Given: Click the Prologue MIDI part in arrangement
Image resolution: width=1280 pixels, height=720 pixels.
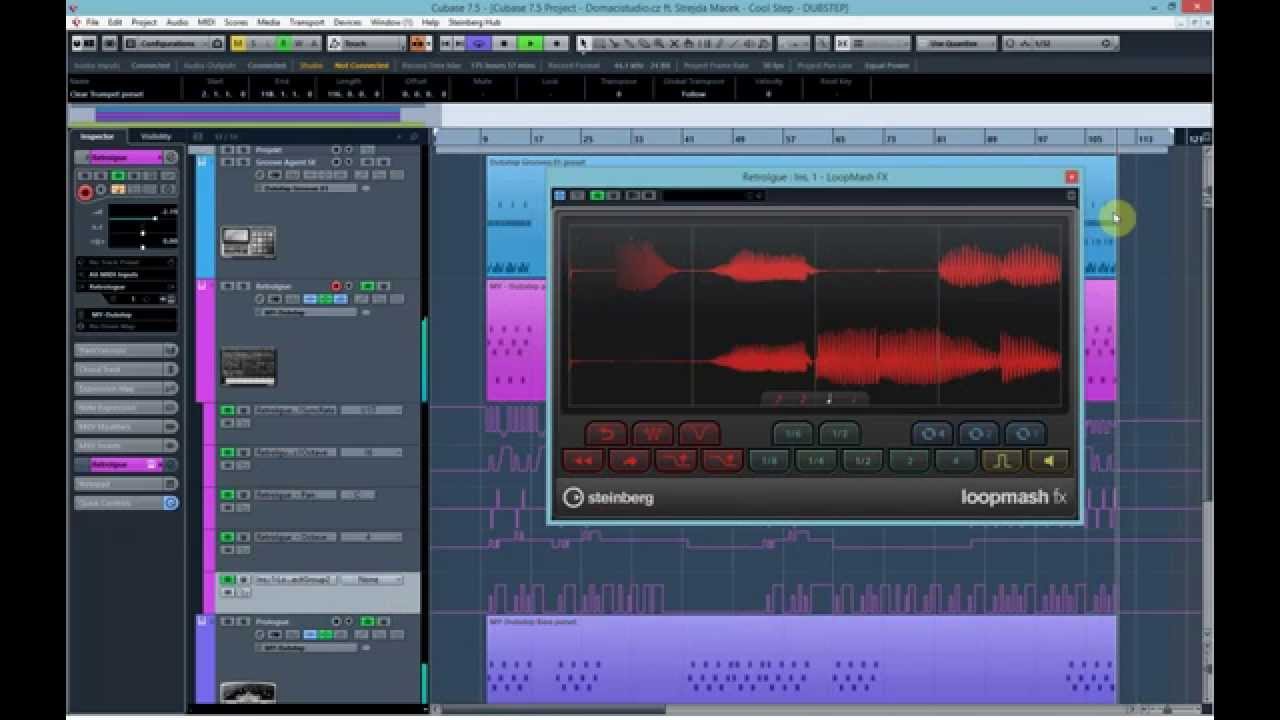Looking at the screenshot, I should 801,660.
